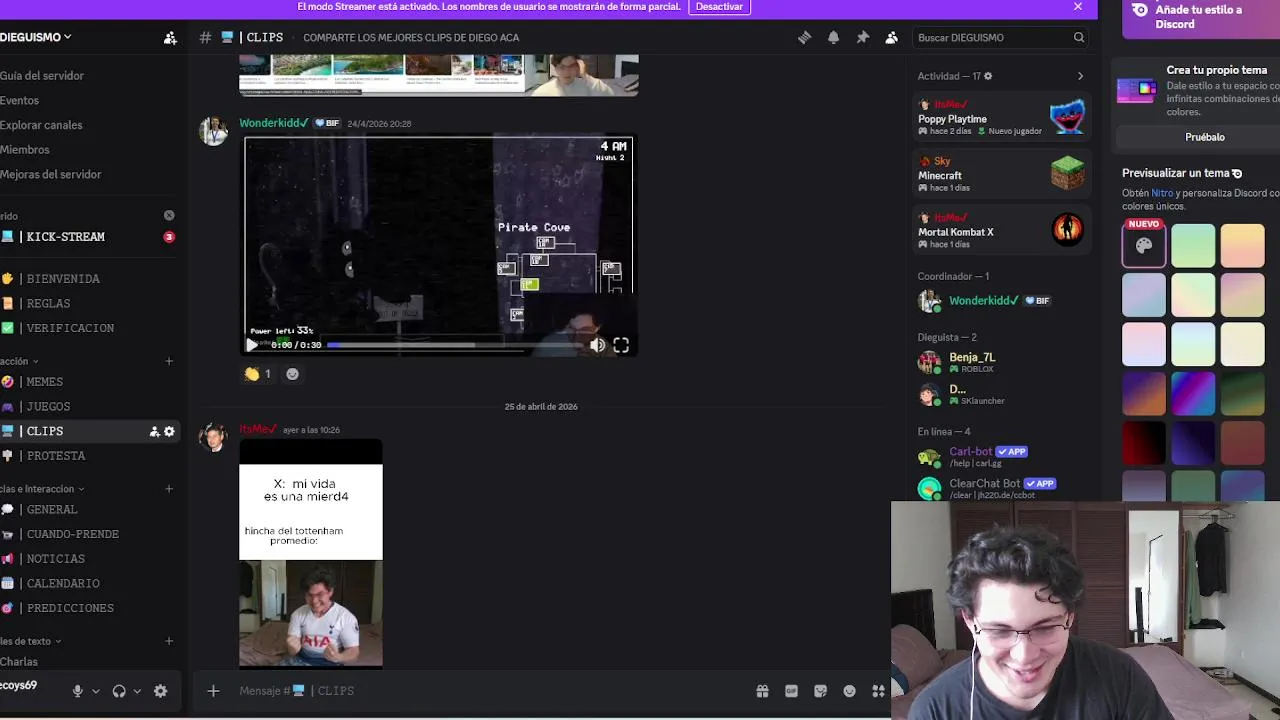This screenshot has width=1280, height=720.
Task: Enter fullscreen on the video clip
Action: (x=621, y=345)
